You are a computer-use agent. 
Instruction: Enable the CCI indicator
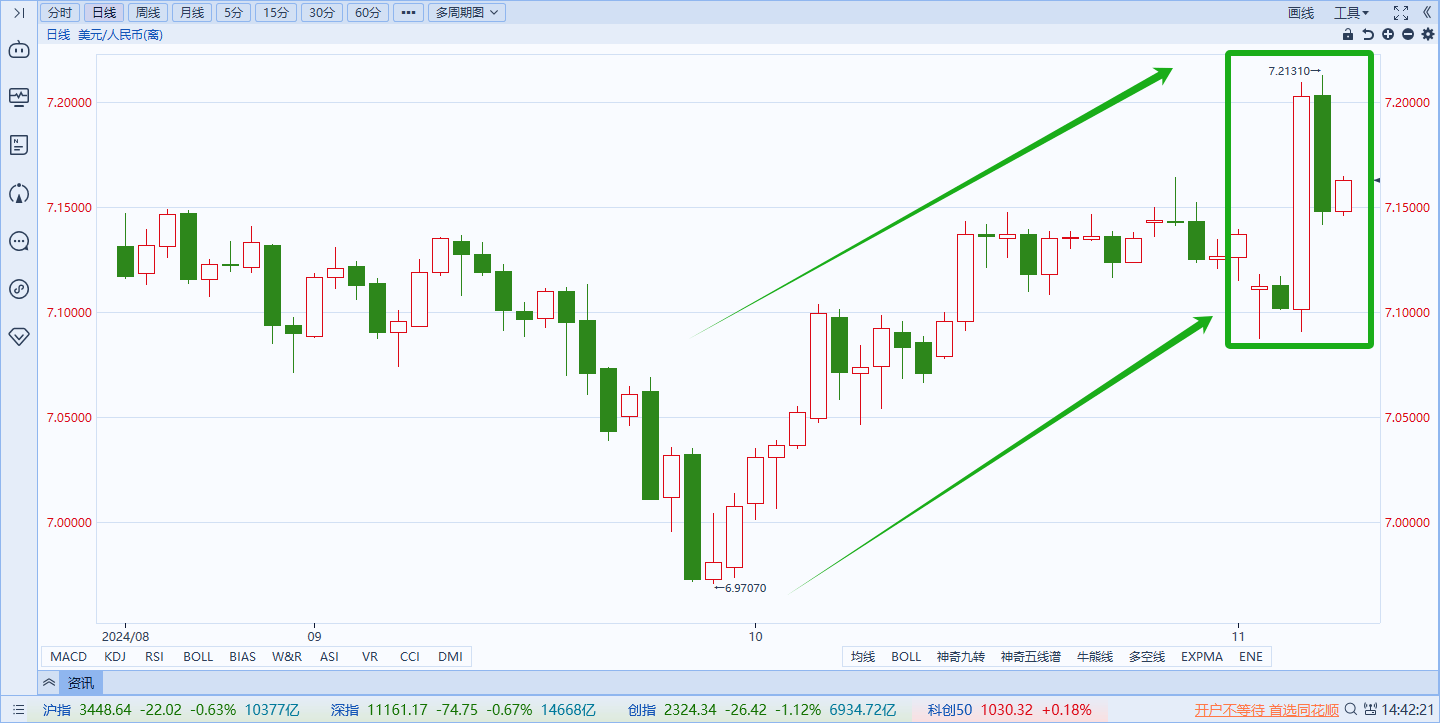tap(410, 657)
